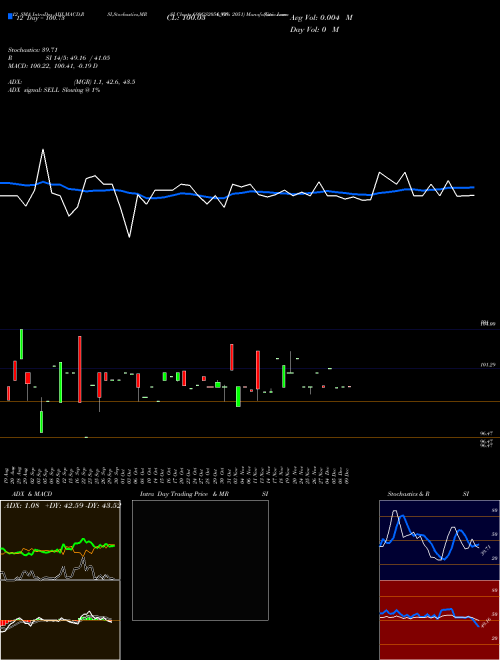Image resolution: width=500 pixels, height=660 pixels.
Task: Open the ADX indicator chart thumbnail
Action: (x=60, y=540)
